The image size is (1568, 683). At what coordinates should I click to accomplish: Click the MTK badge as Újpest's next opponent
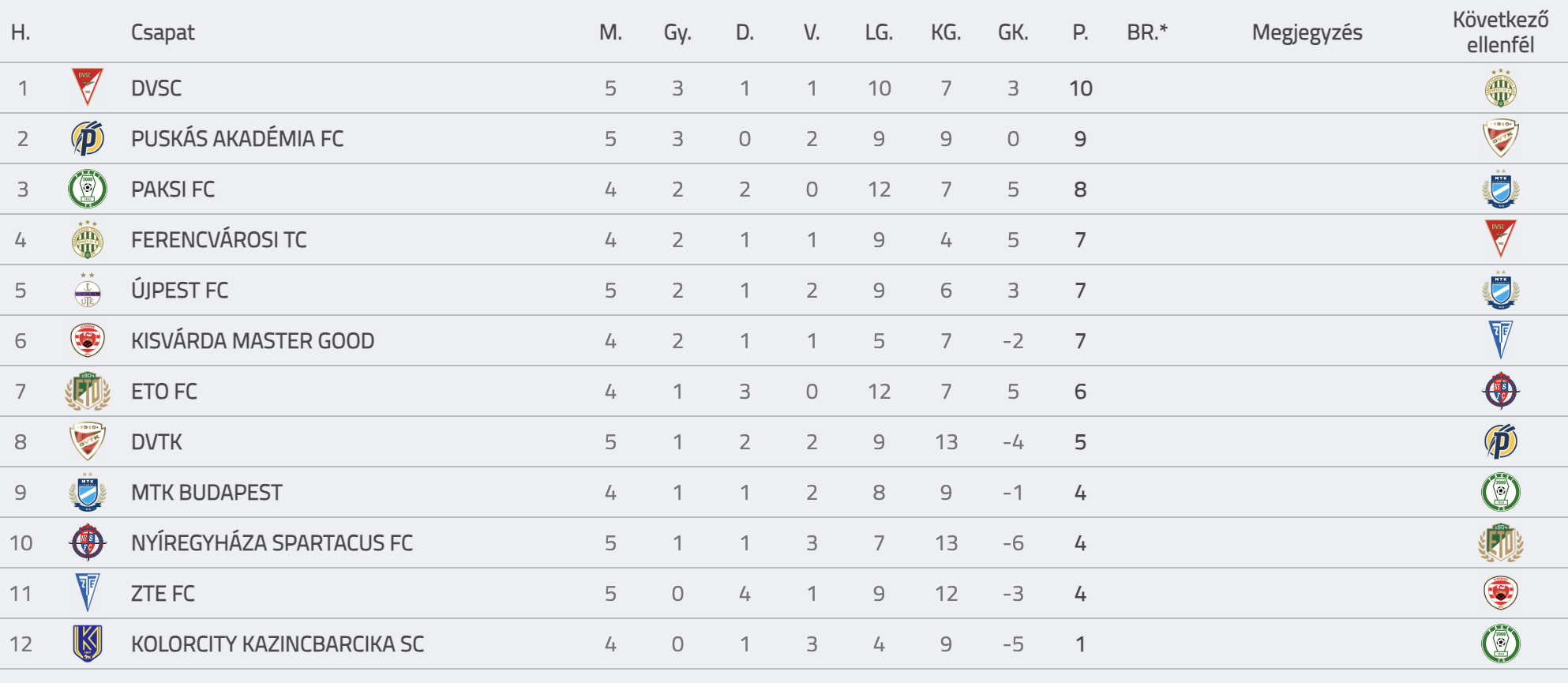coord(1500,290)
